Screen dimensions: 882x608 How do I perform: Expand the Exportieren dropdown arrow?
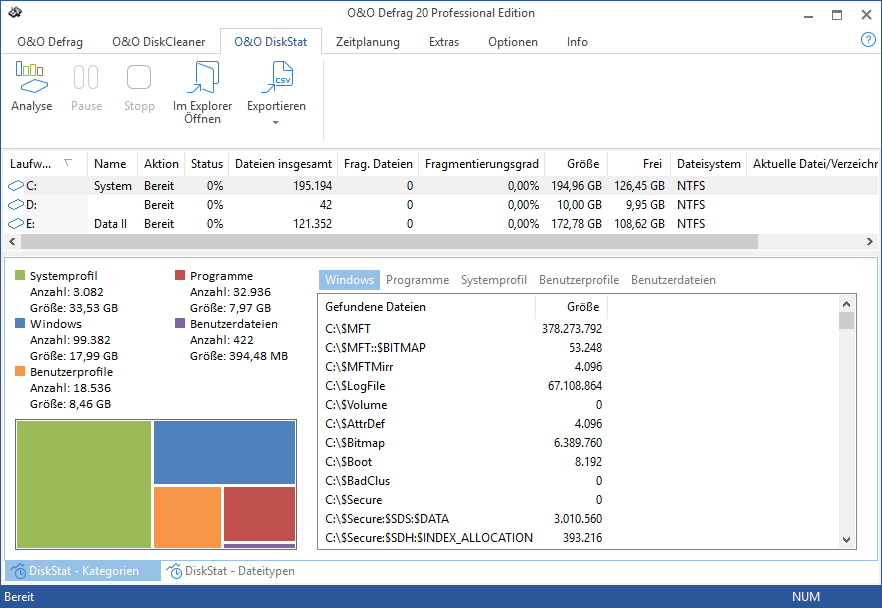pos(276,123)
